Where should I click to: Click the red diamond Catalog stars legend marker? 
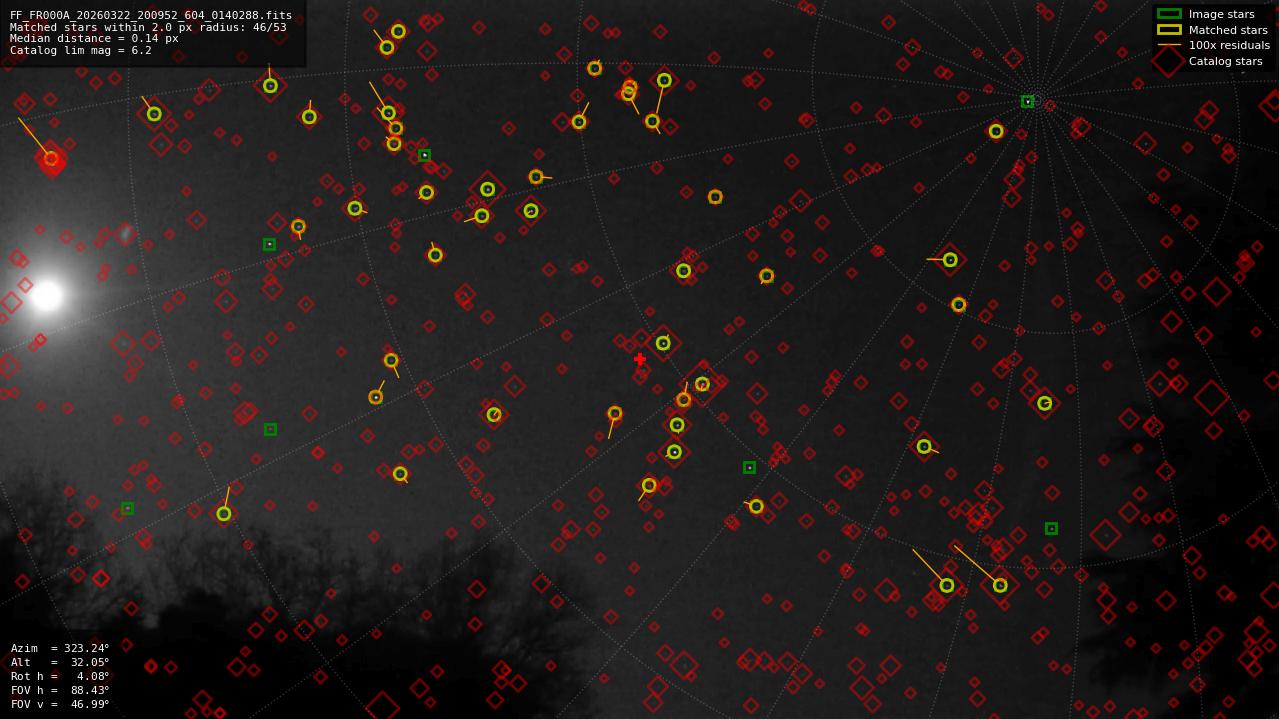click(x=1169, y=61)
